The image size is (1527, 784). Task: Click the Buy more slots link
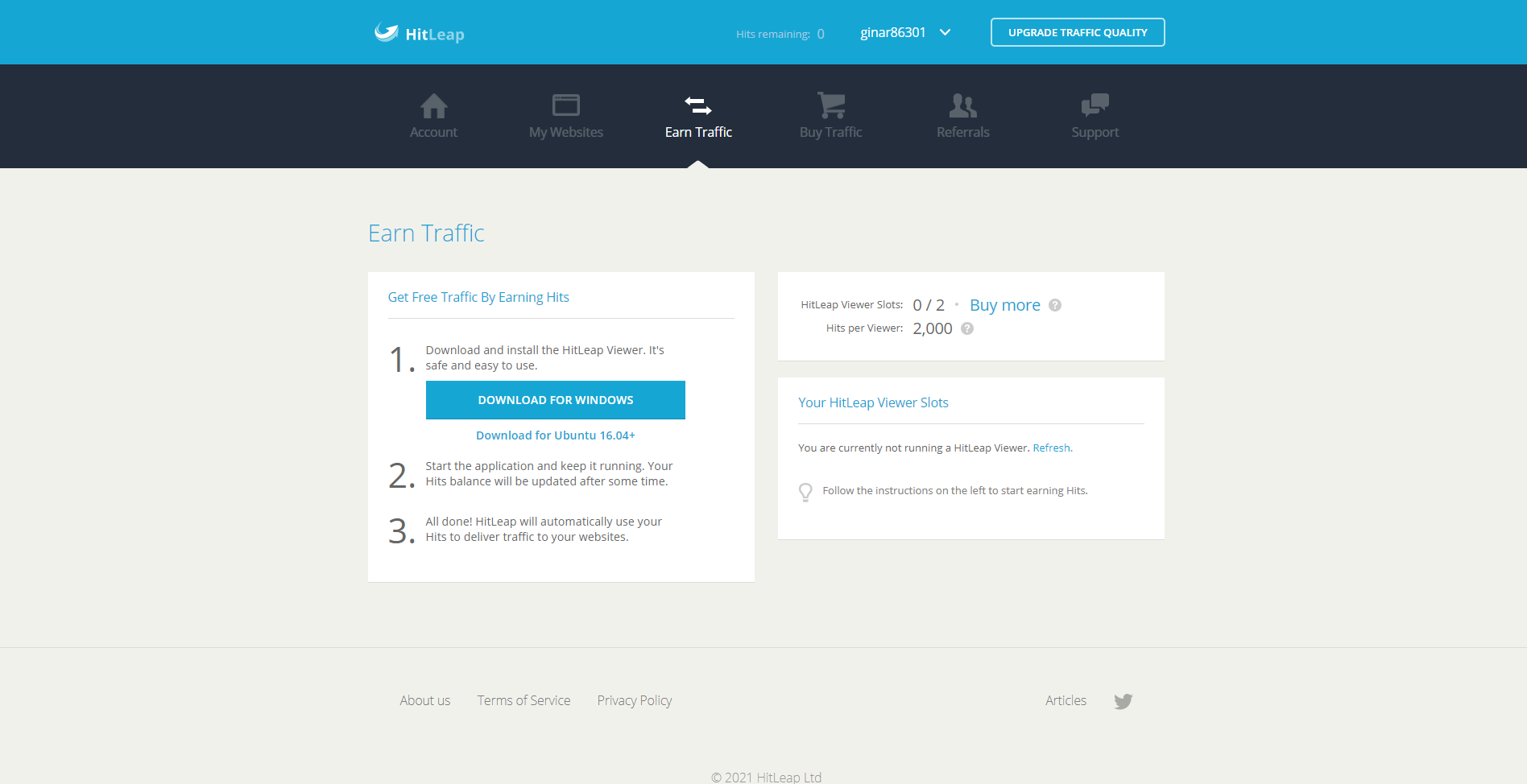coord(1005,305)
